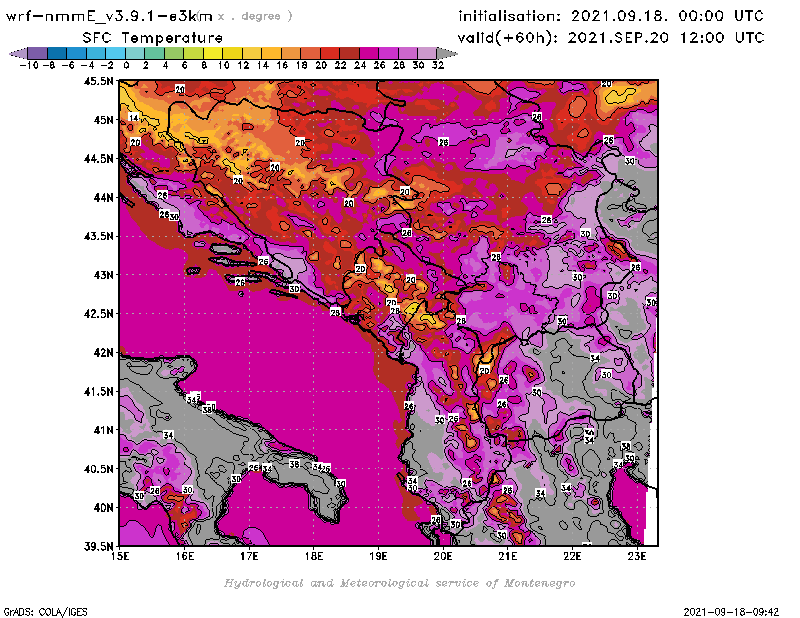This screenshot has height=618, width=800.
Task: Select the '22E' longitude label
Action: click(572, 556)
